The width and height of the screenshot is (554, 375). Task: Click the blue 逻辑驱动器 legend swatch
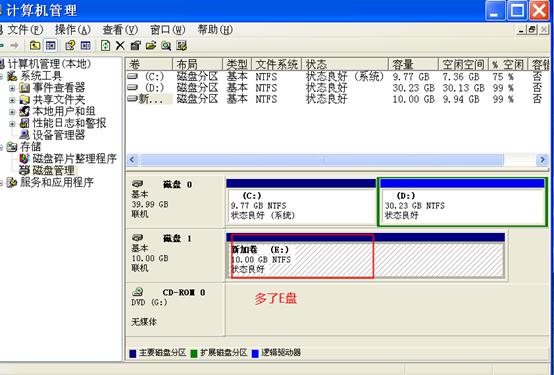pos(255,353)
